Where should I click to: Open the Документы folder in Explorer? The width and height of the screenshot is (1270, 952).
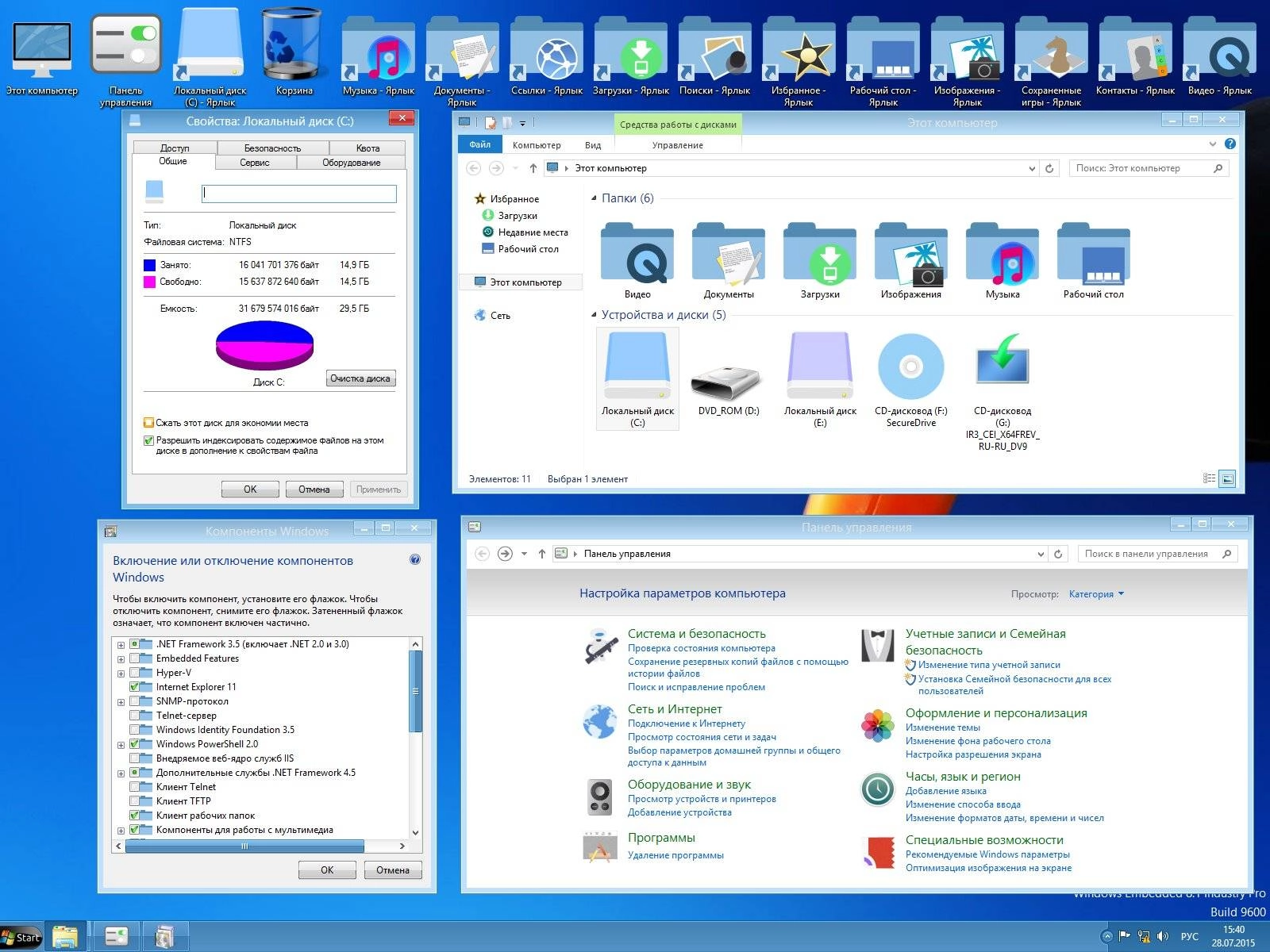point(729,260)
